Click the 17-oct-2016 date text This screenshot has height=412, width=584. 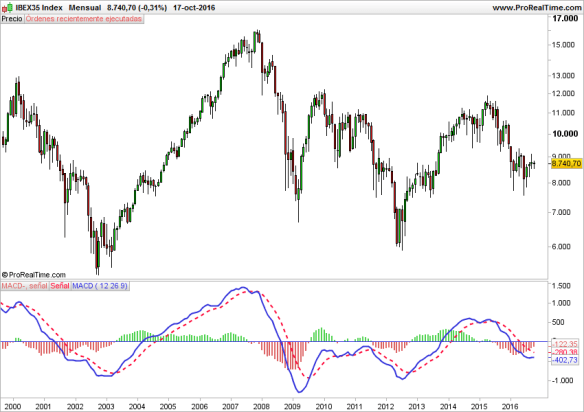click(194, 7)
